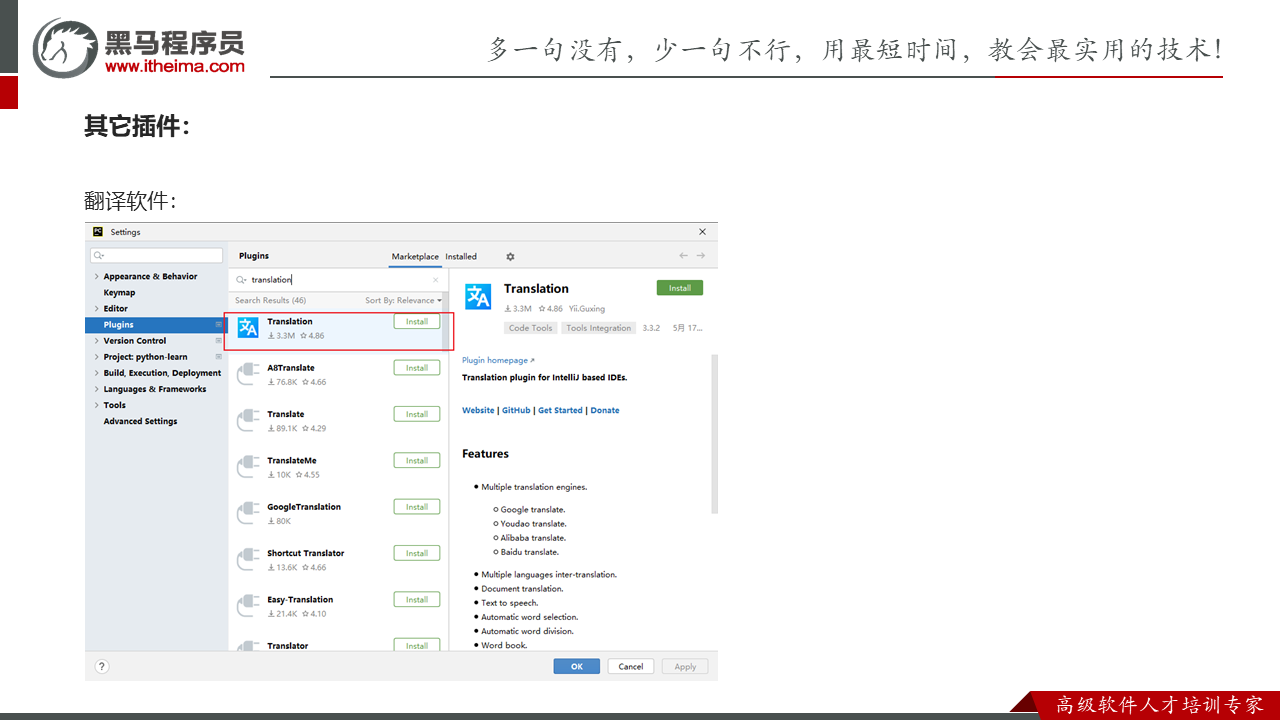Click the help question mark icon

(x=102, y=666)
